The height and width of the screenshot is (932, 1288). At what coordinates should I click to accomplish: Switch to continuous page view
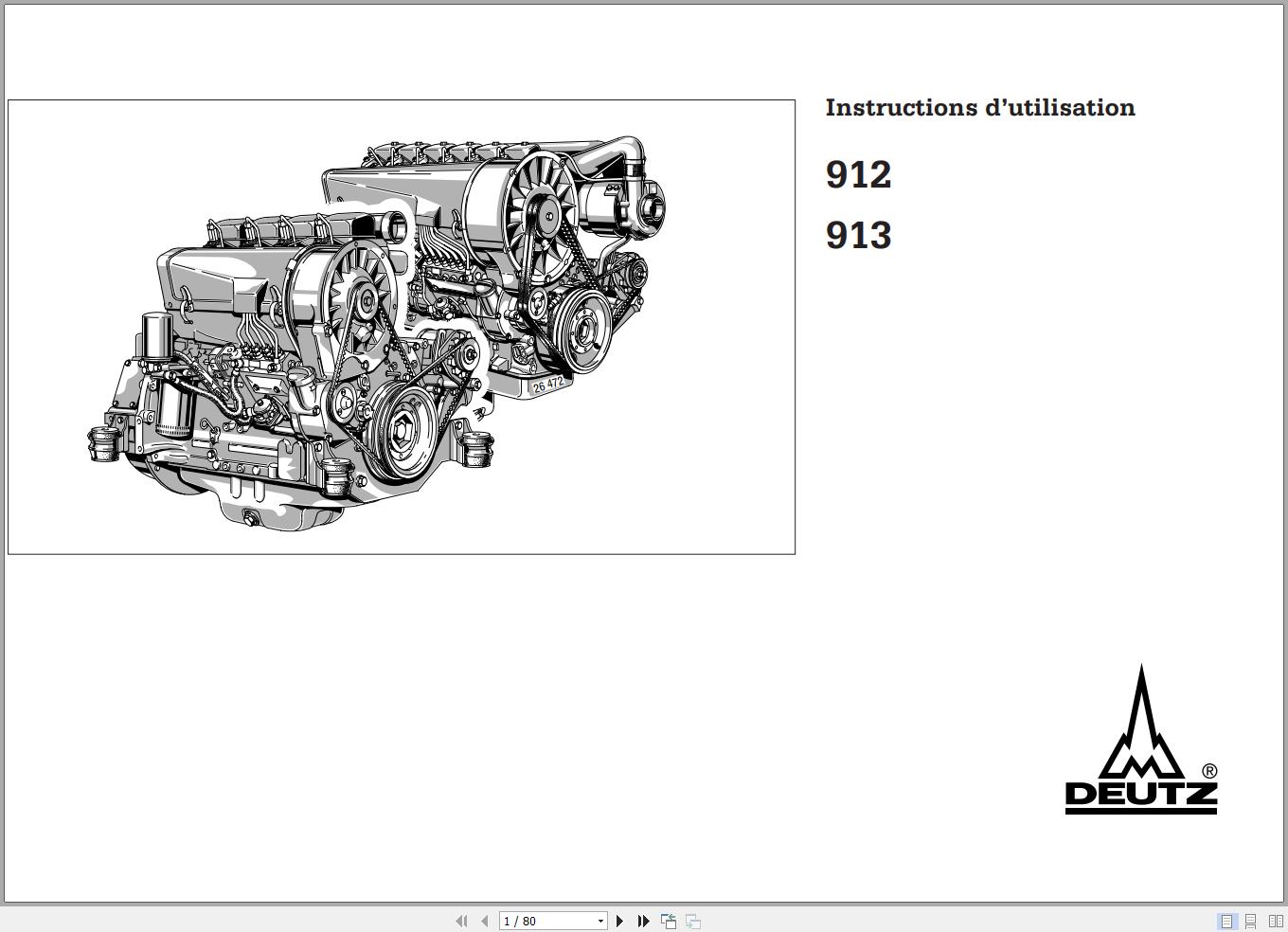coord(1251,921)
